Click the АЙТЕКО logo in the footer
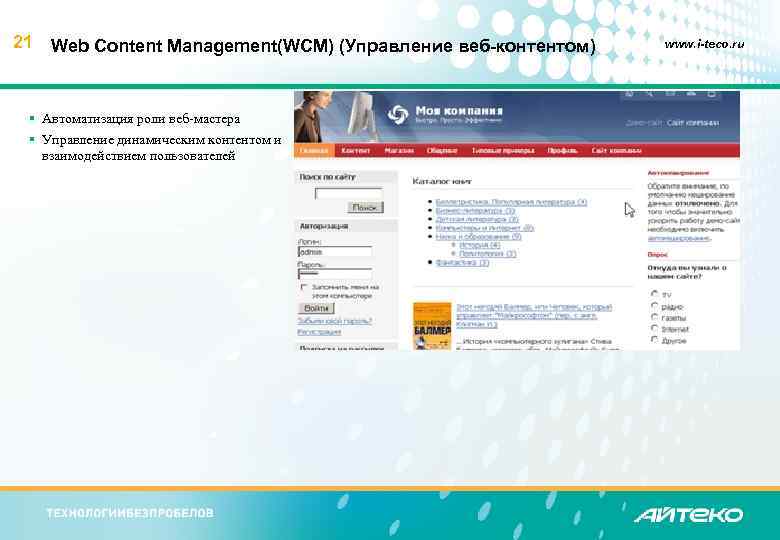780x540 pixels. [x=688, y=515]
